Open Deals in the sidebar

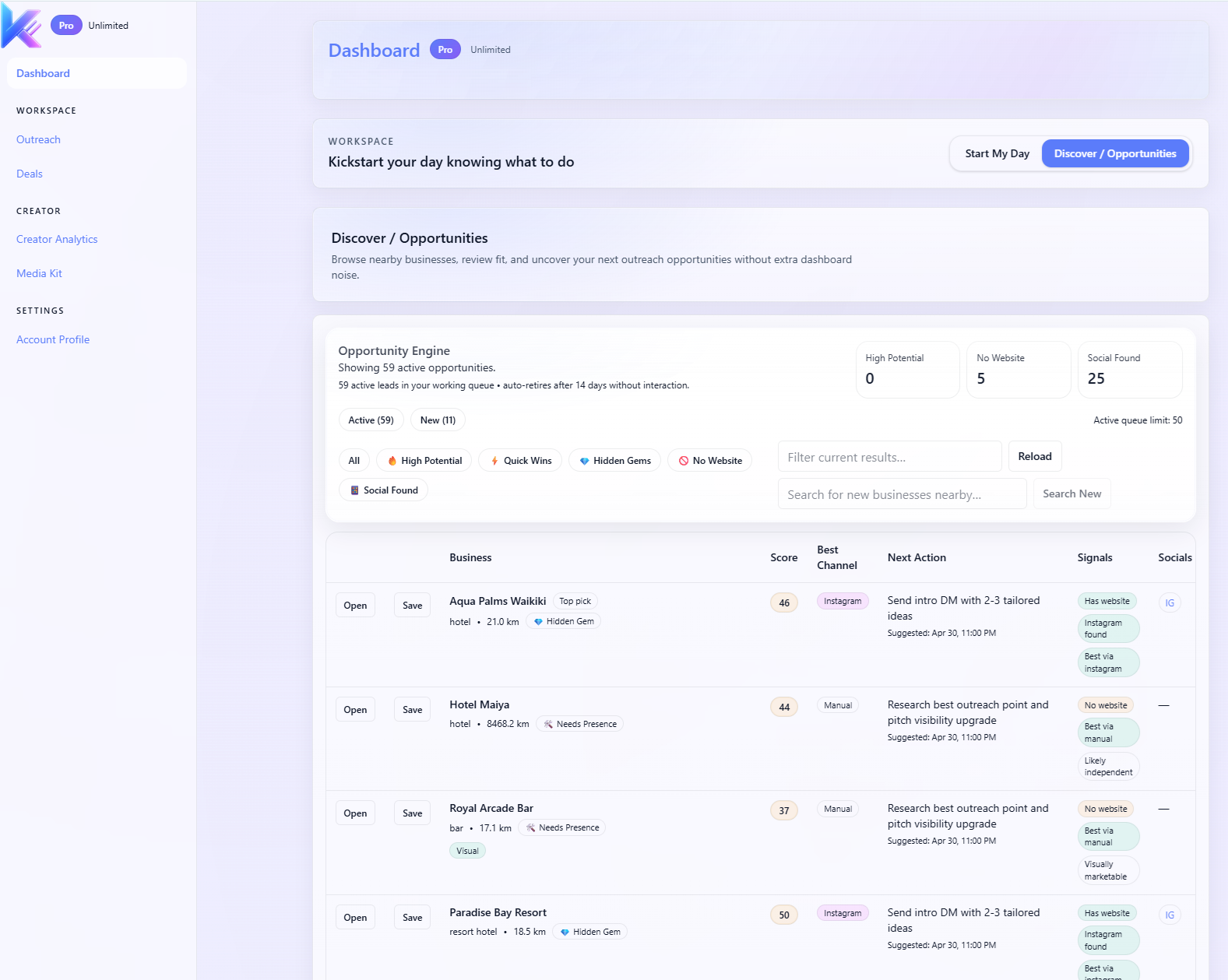tap(30, 174)
